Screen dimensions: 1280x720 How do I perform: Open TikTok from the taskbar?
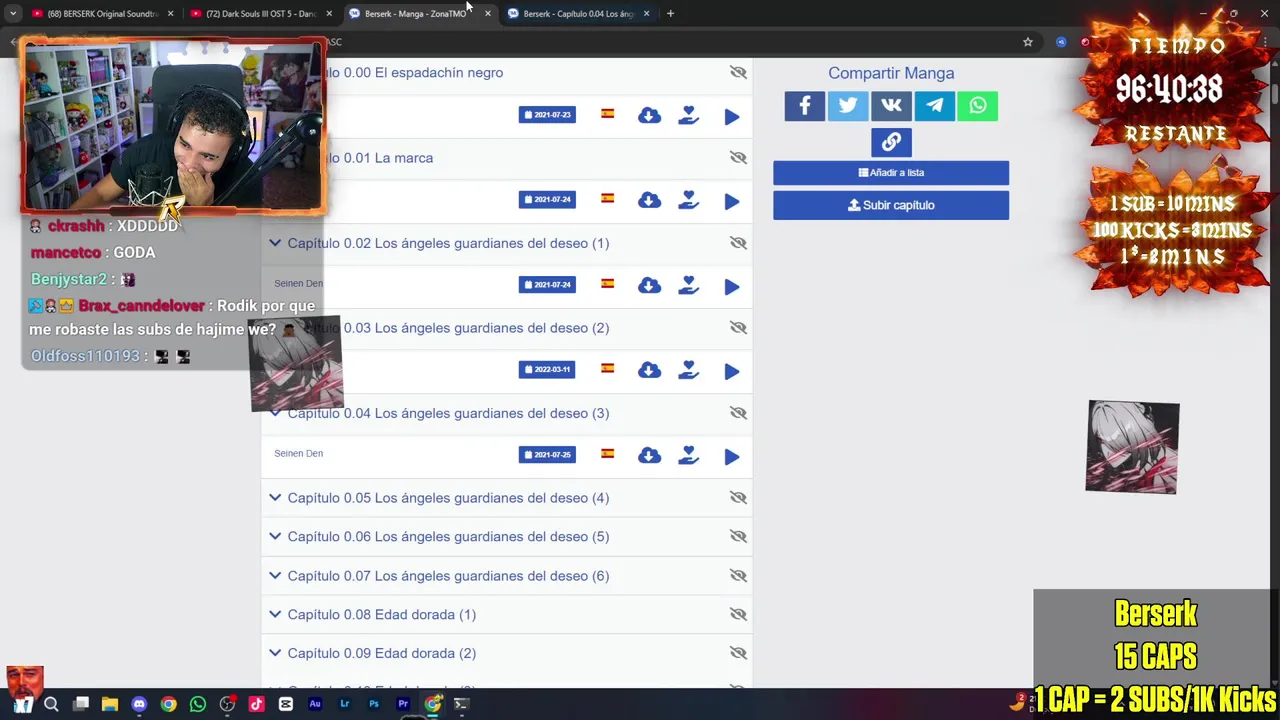(x=256, y=704)
